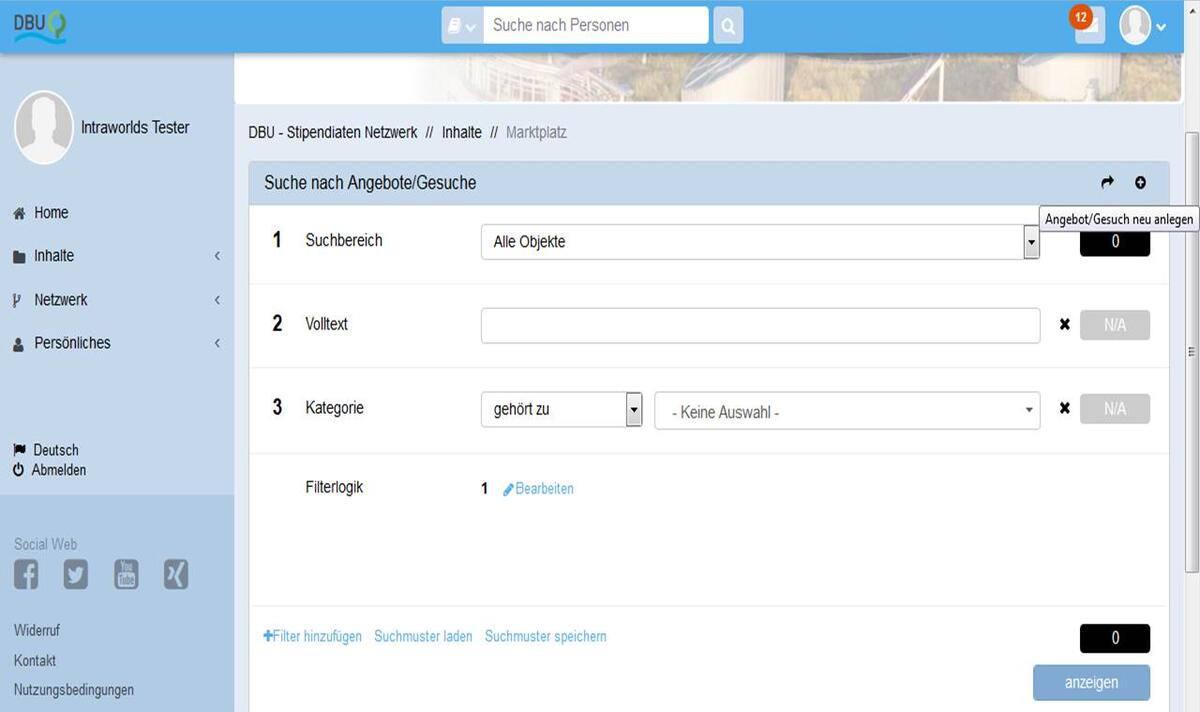
Task: Click the 'anzeigen' button
Action: [1091, 683]
